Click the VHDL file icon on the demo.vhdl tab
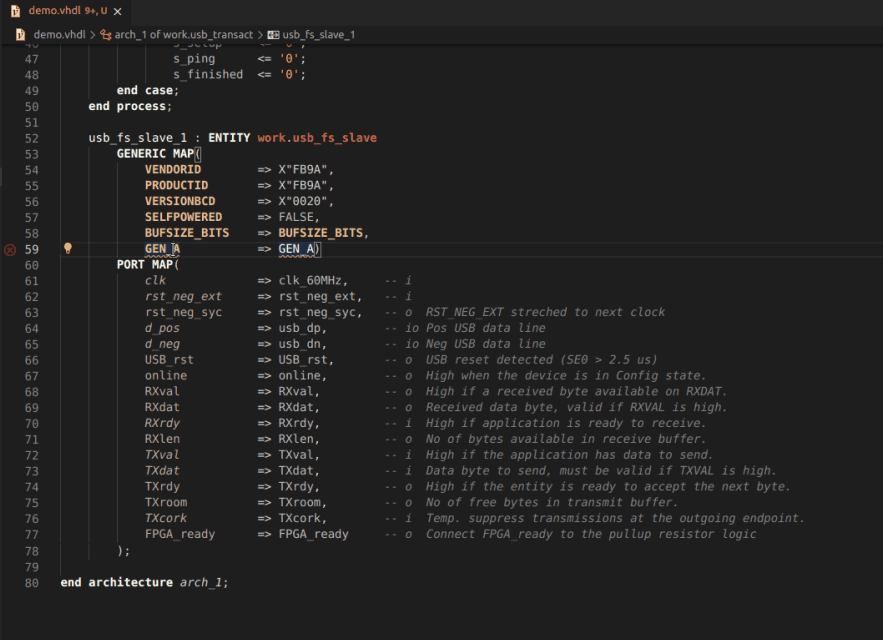Viewport: 883px width, 640px height. tap(14, 11)
